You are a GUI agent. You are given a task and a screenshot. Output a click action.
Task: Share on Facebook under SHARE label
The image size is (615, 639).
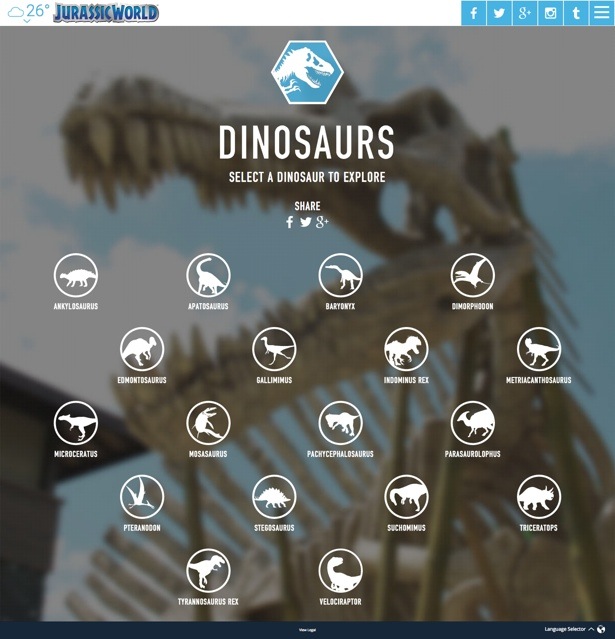[x=289, y=222]
